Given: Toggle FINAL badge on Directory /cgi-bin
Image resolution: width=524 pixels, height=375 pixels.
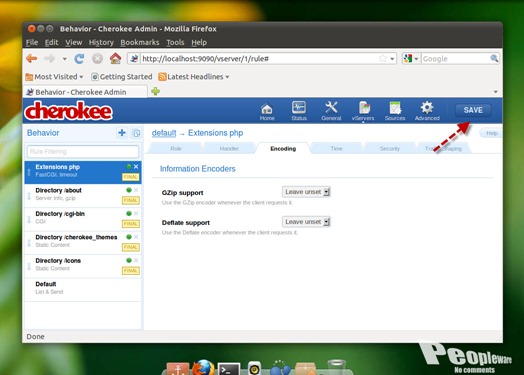Looking at the screenshot, I should [131, 224].
